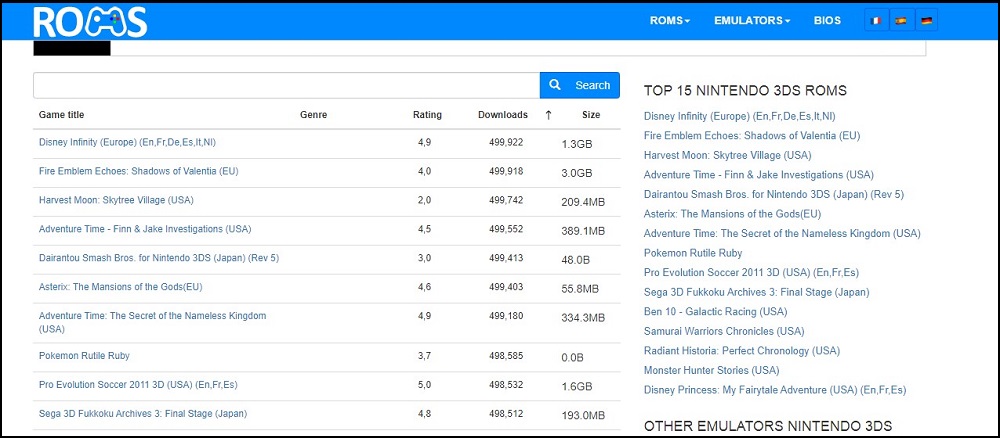Open Harvest Moon: Skytree Village table row
1000x438 pixels.
coord(116,200)
